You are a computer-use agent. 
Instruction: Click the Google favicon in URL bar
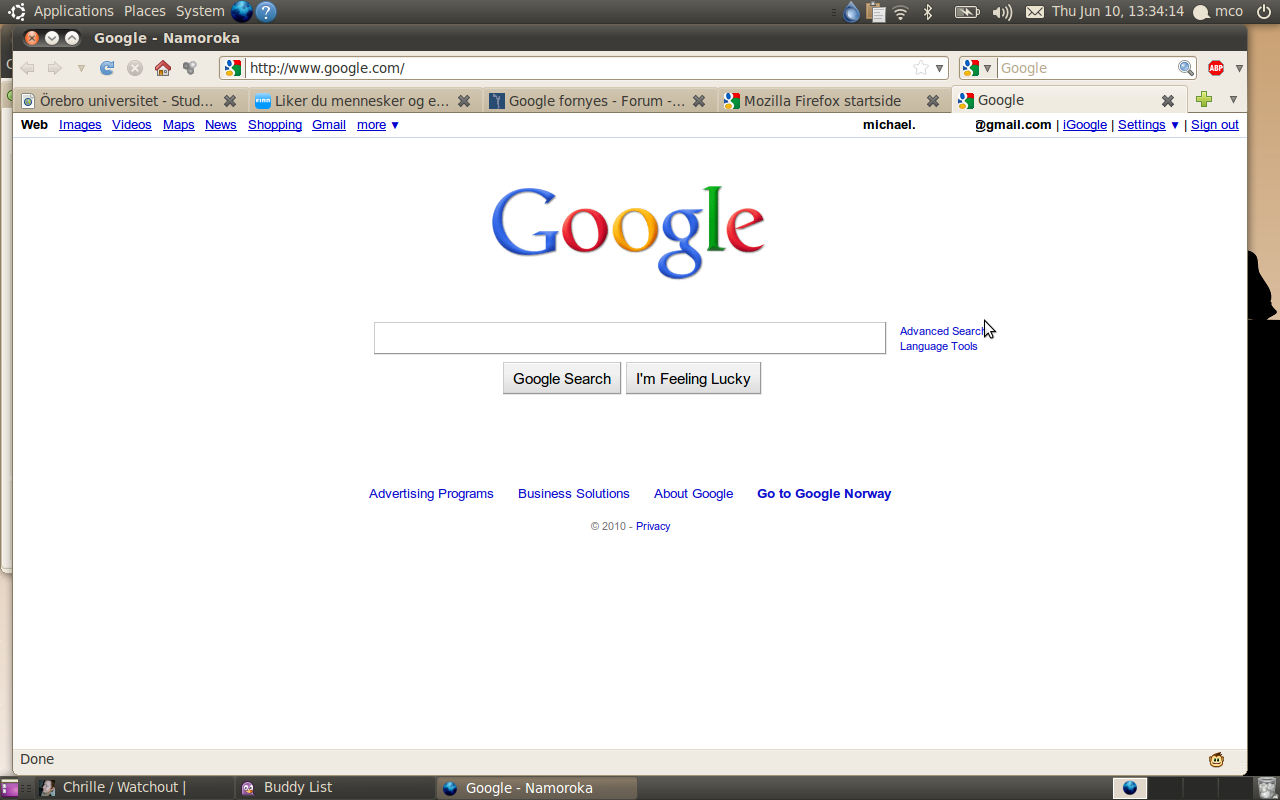click(x=233, y=68)
